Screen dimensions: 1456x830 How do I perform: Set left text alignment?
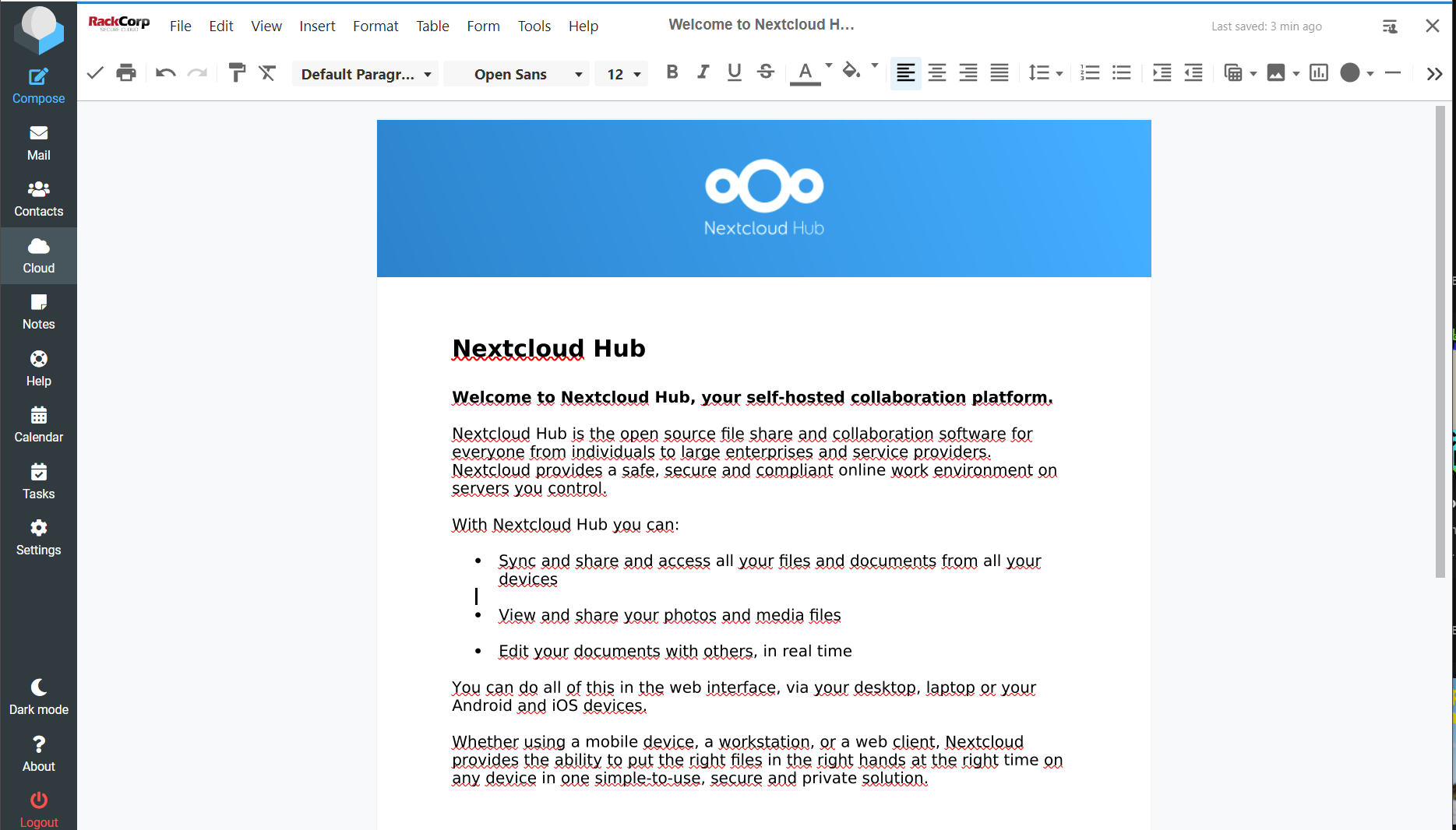point(905,73)
